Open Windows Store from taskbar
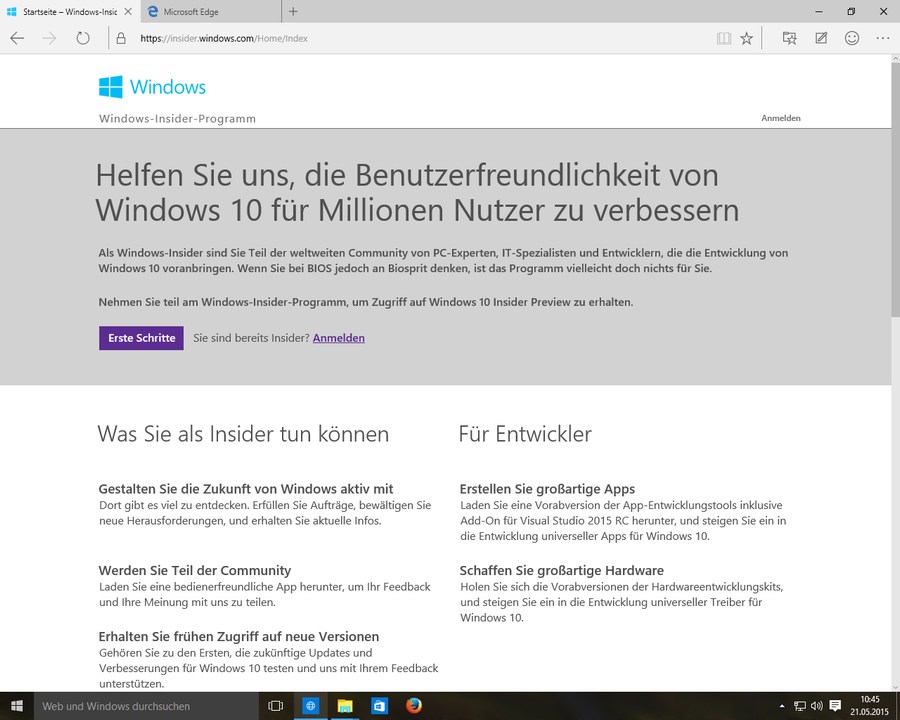Viewport: 900px width, 720px height. (379, 706)
